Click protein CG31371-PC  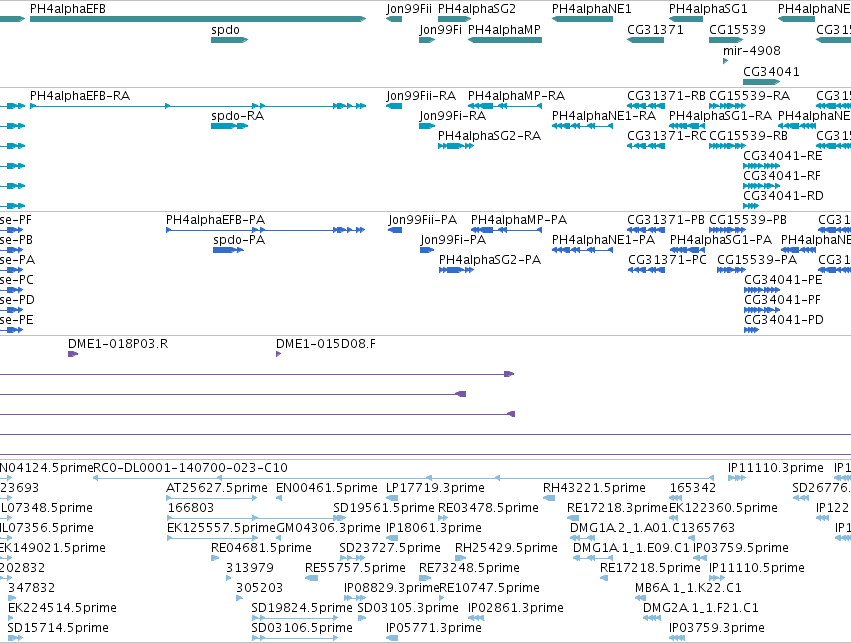(646, 270)
